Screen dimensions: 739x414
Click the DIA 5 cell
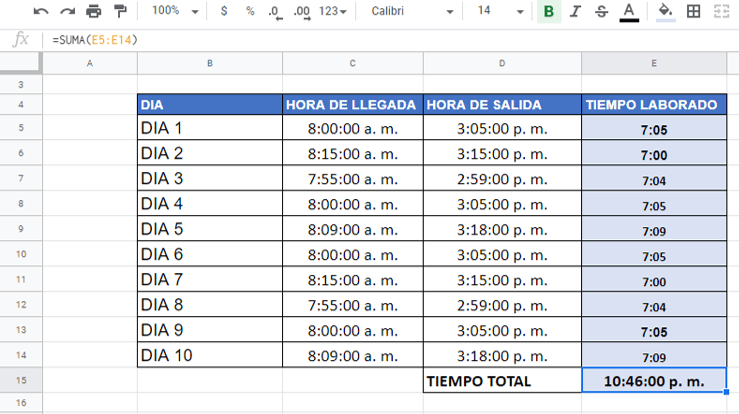point(210,229)
